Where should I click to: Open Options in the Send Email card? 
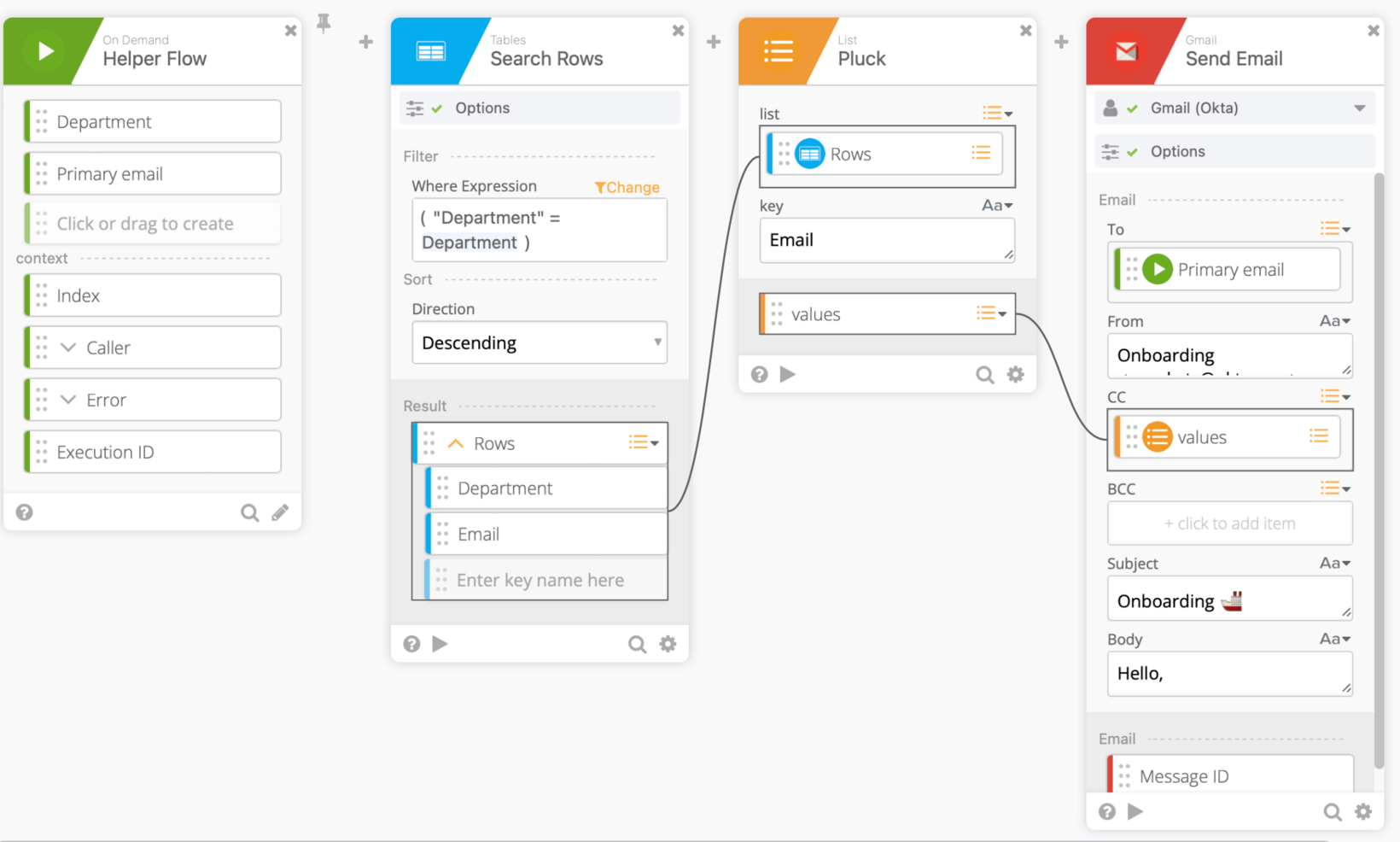click(x=1177, y=152)
